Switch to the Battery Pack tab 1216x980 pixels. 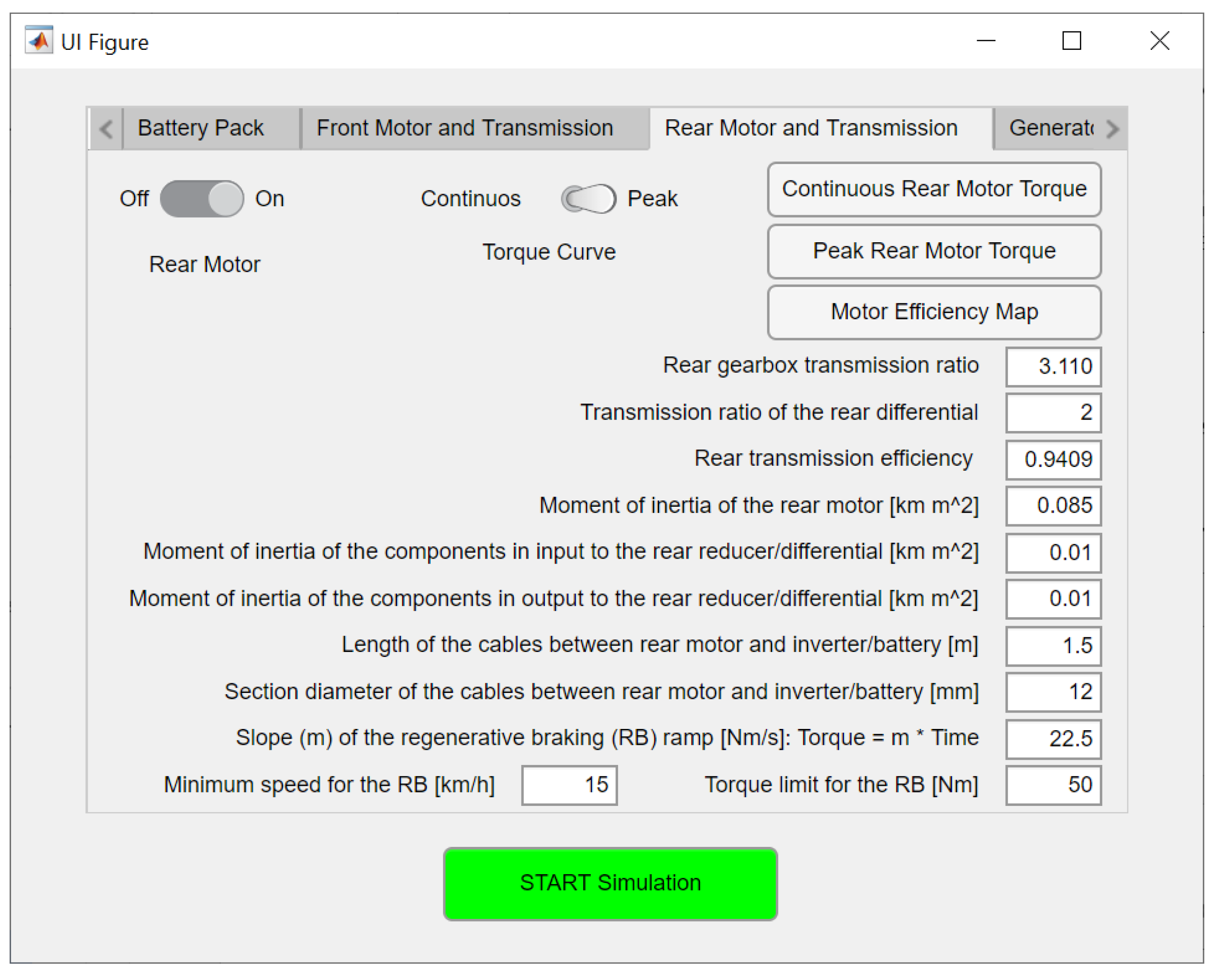tap(200, 128)
